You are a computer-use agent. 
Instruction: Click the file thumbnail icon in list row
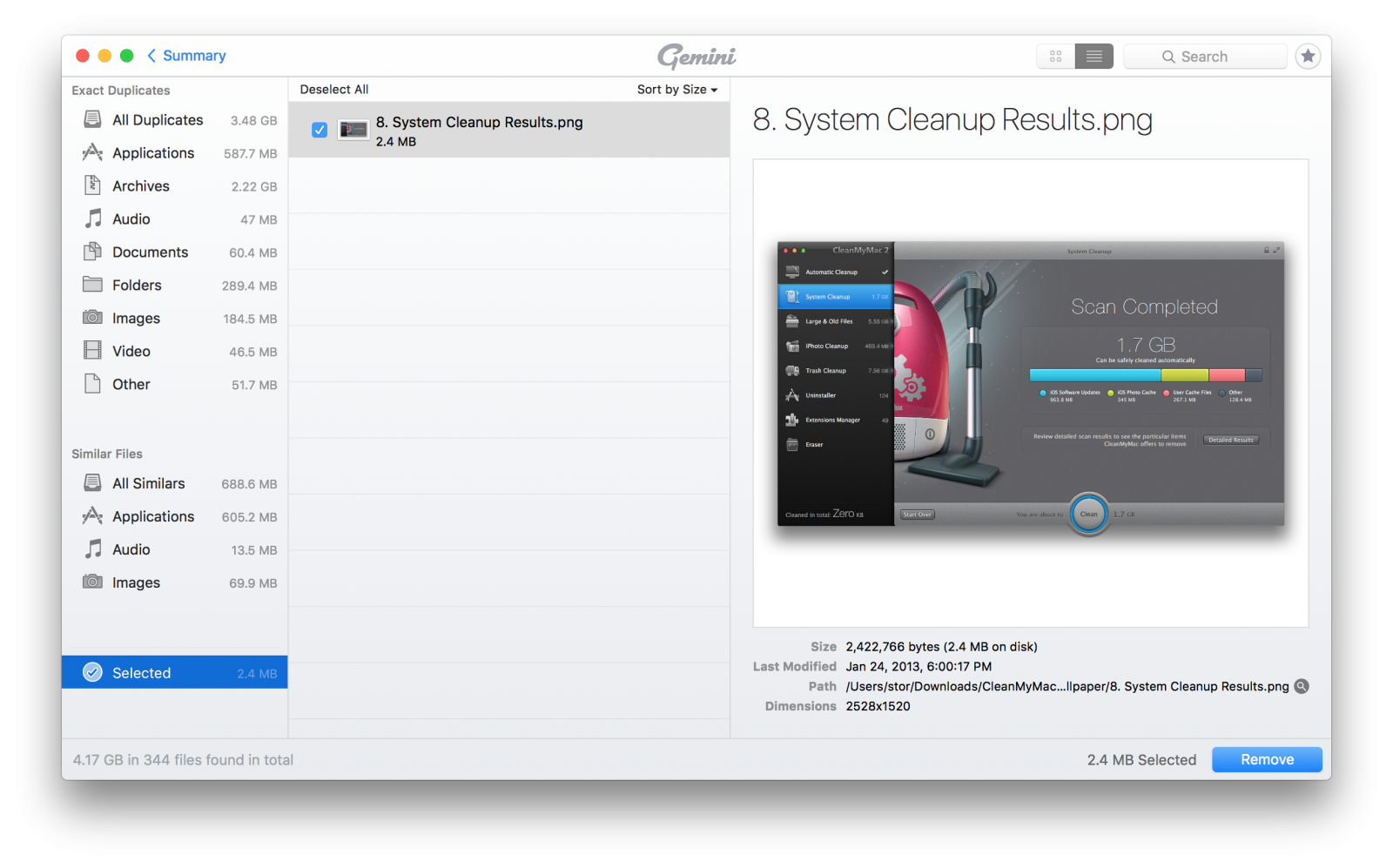point(353,131)
